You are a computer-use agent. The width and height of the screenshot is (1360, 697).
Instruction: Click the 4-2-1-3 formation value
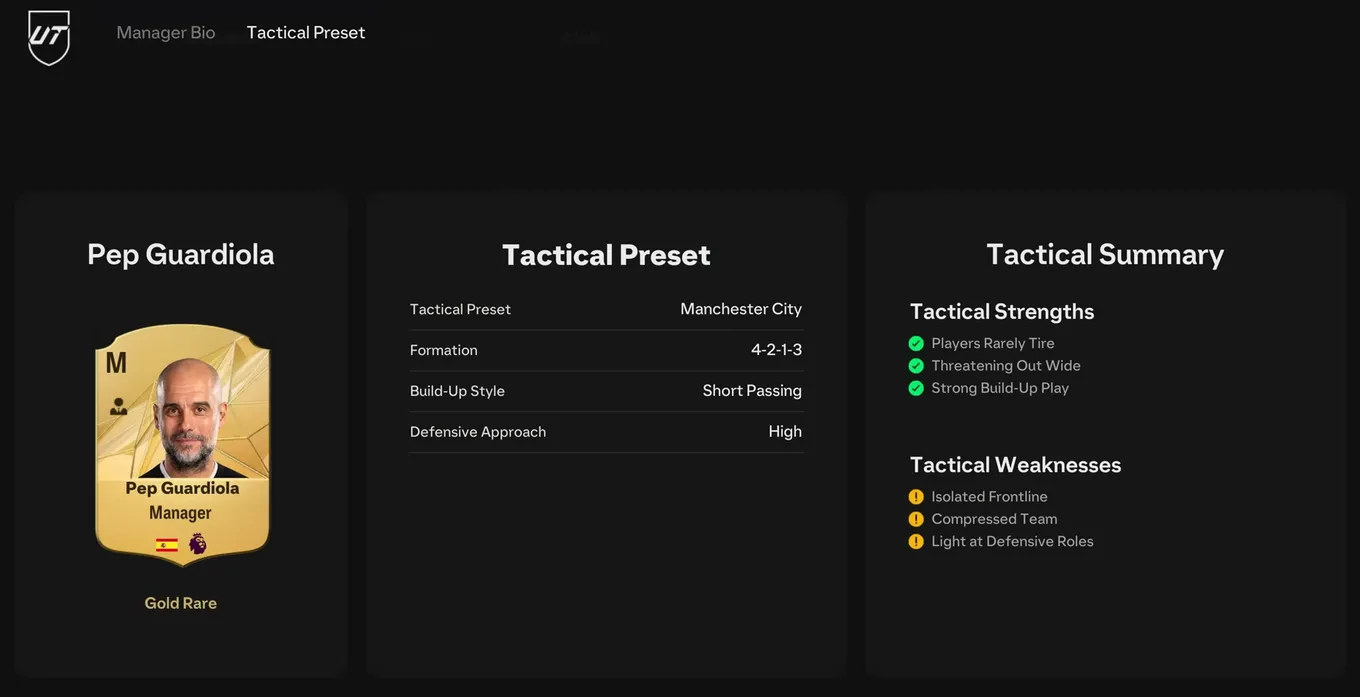click(x=777, y=350)
